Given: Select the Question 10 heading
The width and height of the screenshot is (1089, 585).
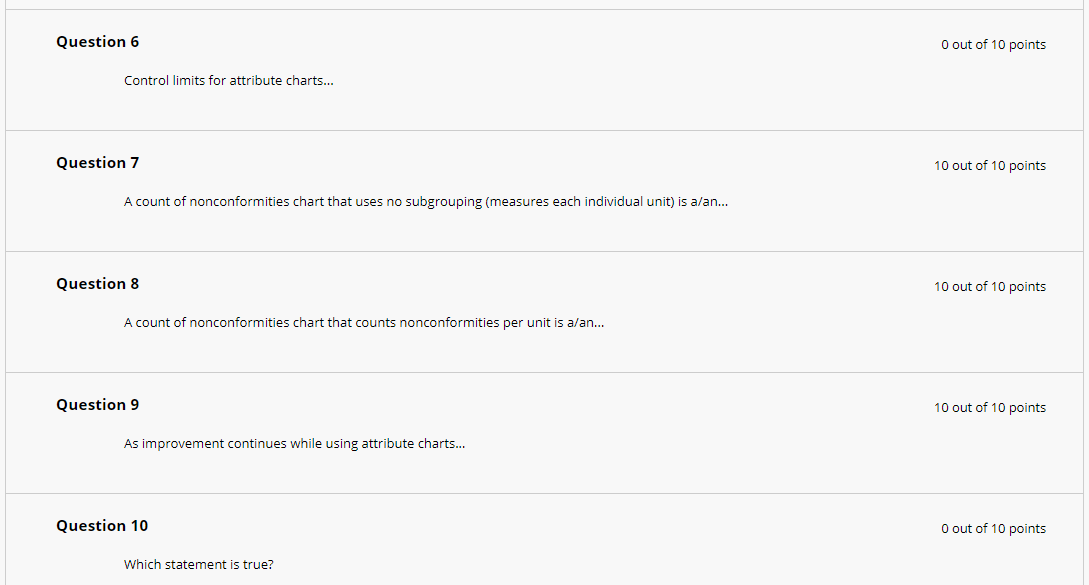Looking at the screenshot, I should 102,525.
